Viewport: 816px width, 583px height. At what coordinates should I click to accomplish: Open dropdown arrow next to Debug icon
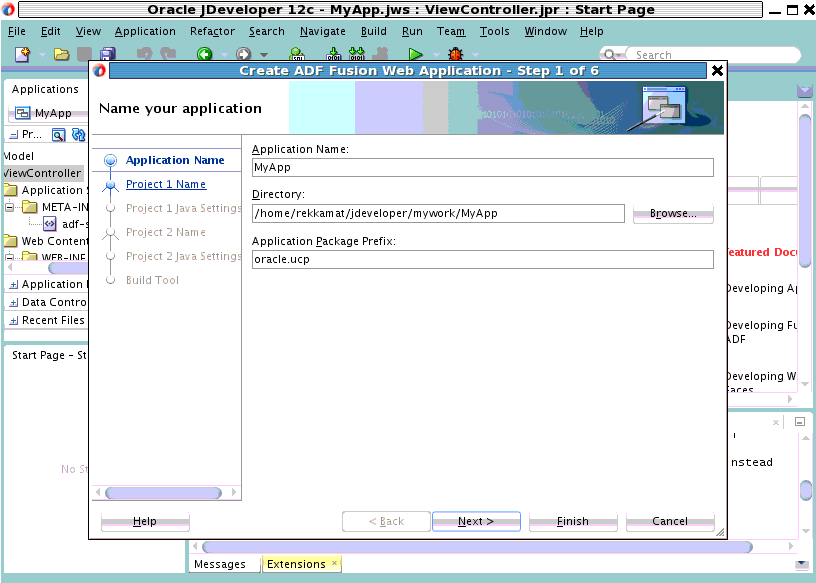tap(475, 55)
